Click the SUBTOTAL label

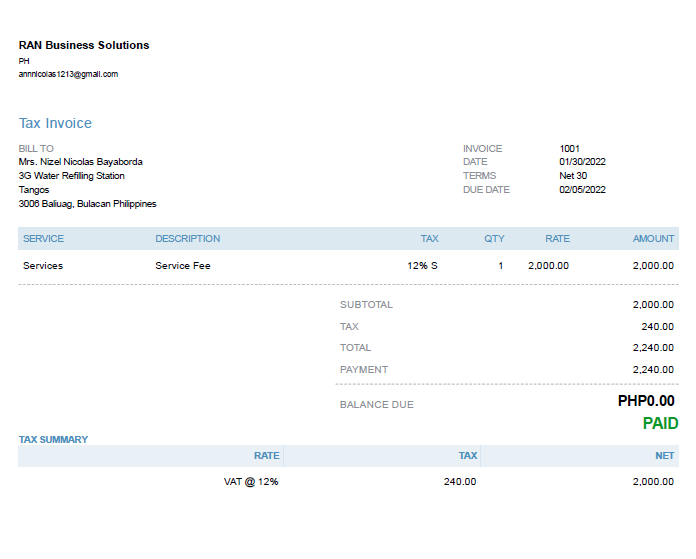[x=366, y=305]
